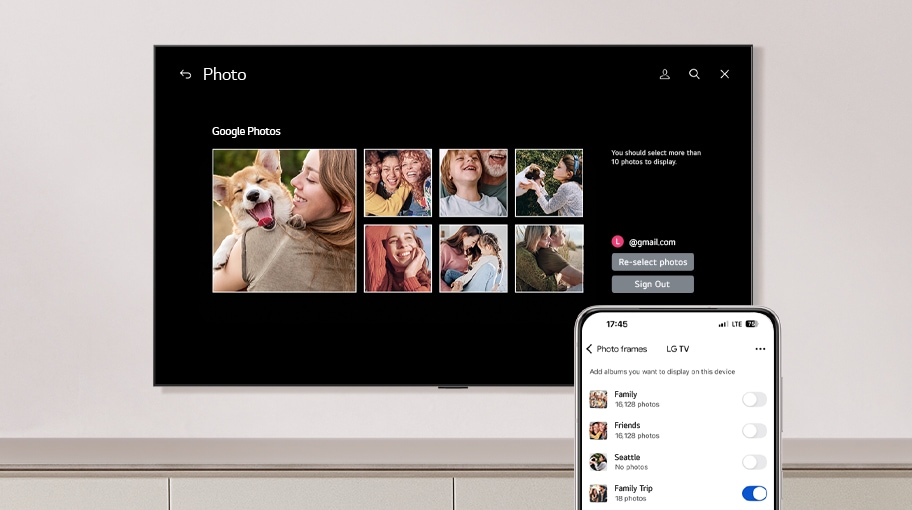Choose the girl holding puppy on grass photo
This screenshot has height=510, width=912.
pyautogui.click(x=549, y=183)
